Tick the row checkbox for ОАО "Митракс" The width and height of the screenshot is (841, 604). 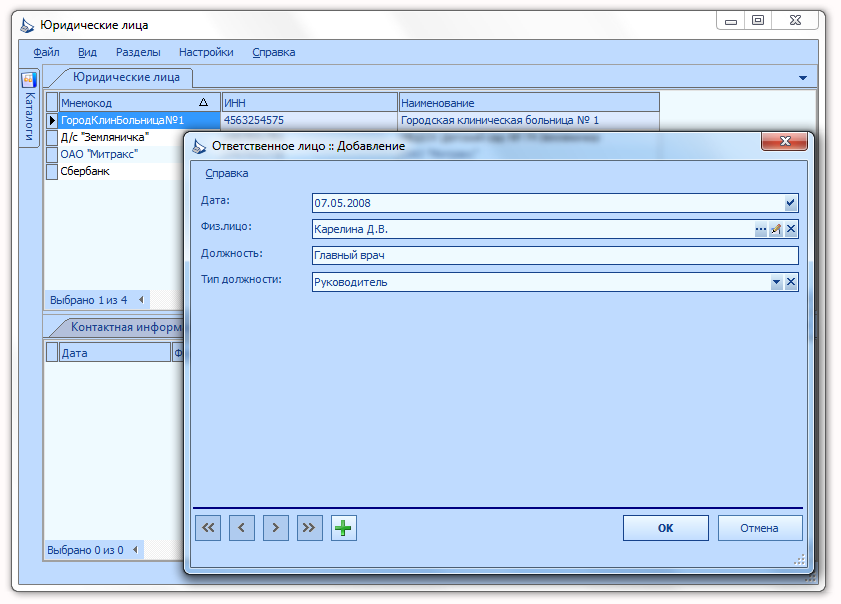pos(52,155)
